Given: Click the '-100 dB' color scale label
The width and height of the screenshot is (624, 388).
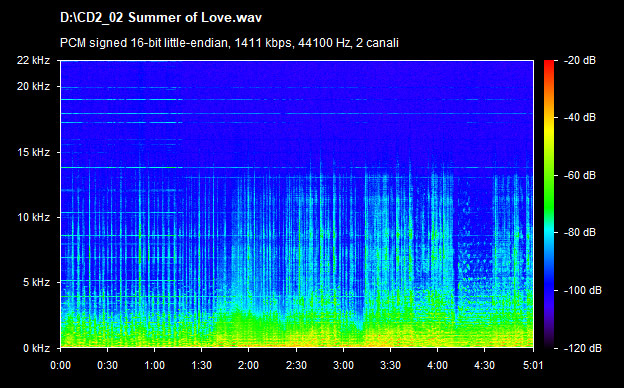Looking at the screenshot, I should tap(583, 291).
